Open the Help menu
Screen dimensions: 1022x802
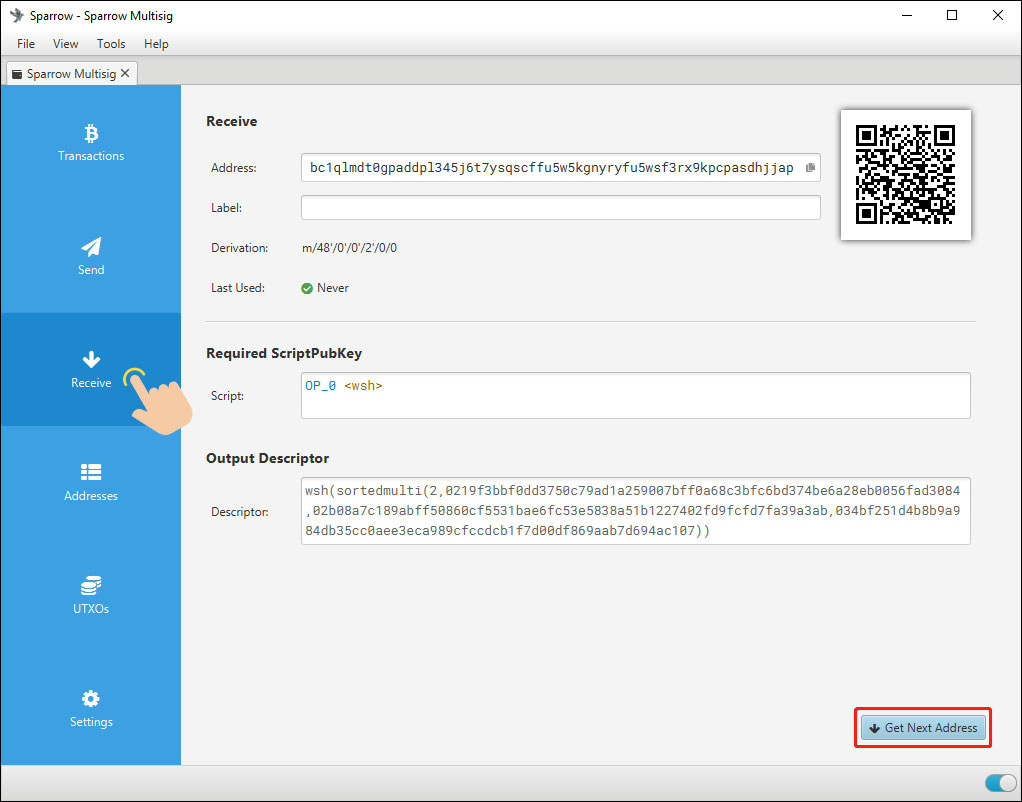(156, 44)
